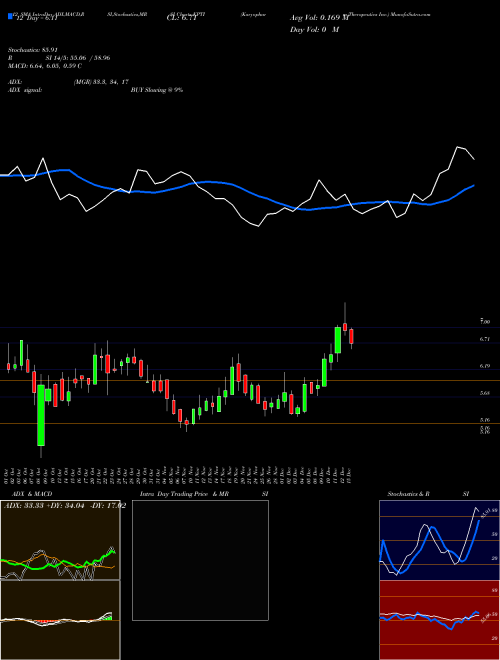
Task: Click the 'SI 14/3: 55.06 / 58.96' value
Action: coord(78,58)
